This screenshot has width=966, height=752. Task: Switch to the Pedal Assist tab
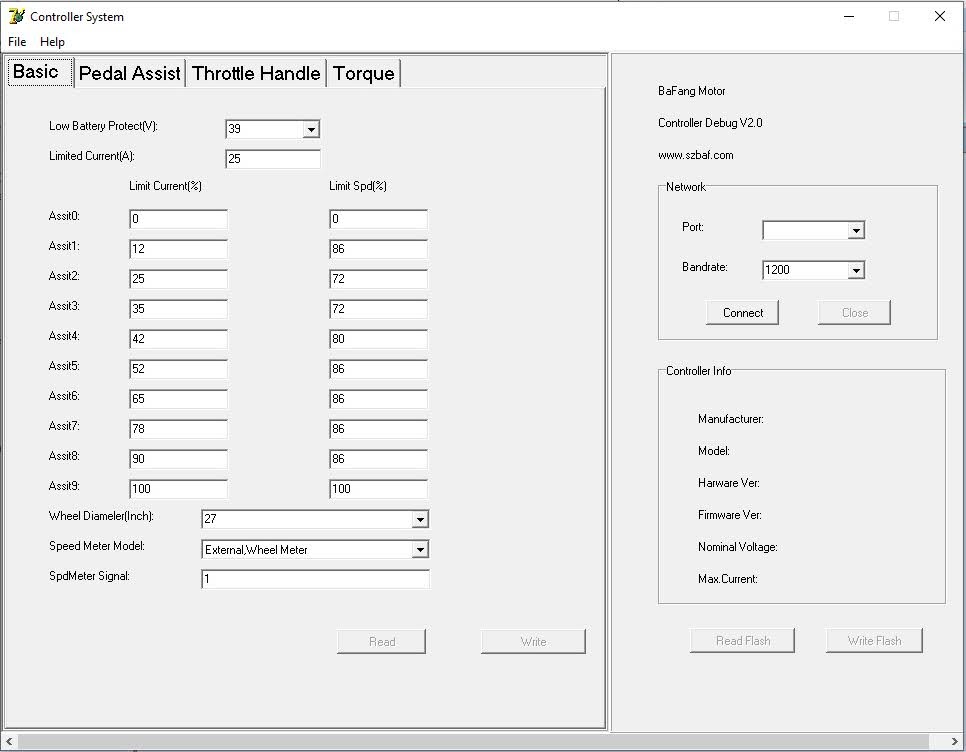[x=130, y=73]
